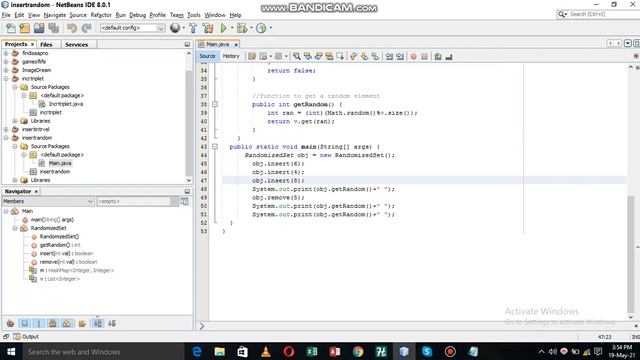Switch to History view of editor
640x360 pixels.
pos(231,56)
